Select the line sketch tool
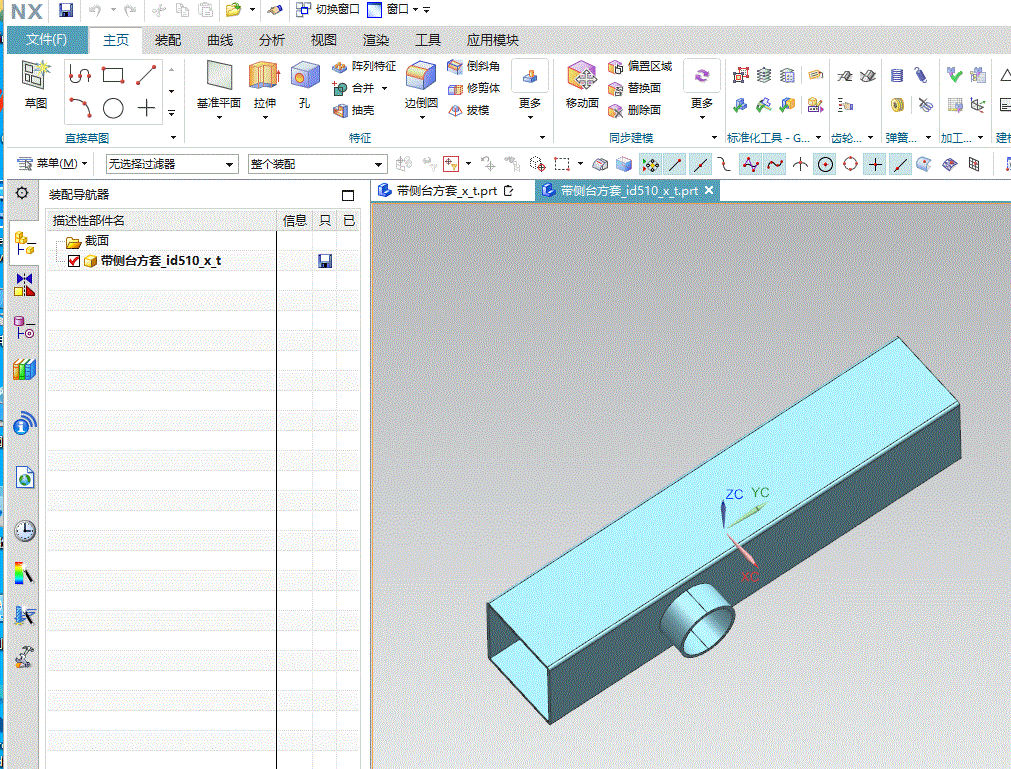The height and width of the screenshot is (769, 1011). pos(146,75)
